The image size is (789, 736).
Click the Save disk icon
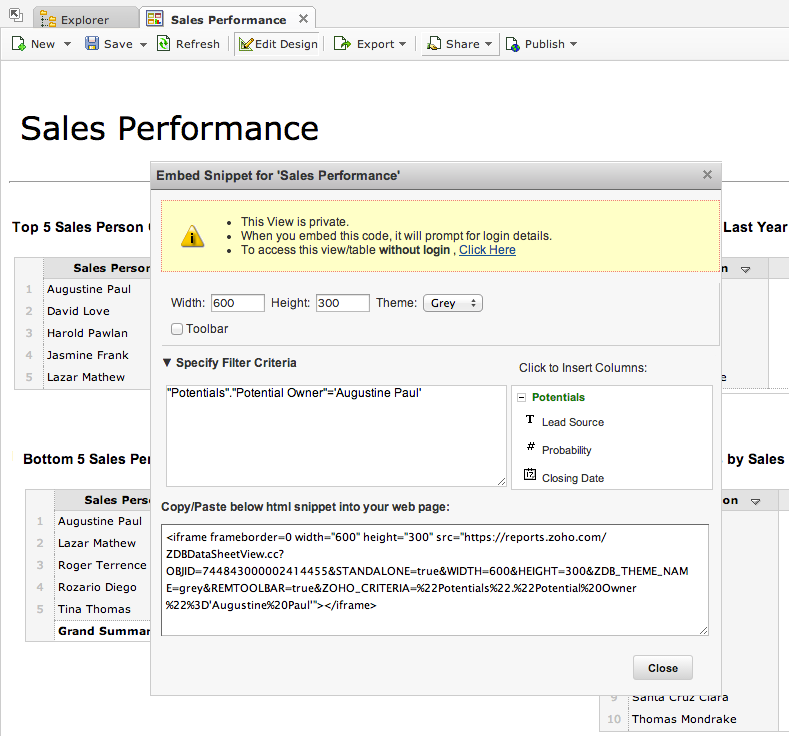92,44
